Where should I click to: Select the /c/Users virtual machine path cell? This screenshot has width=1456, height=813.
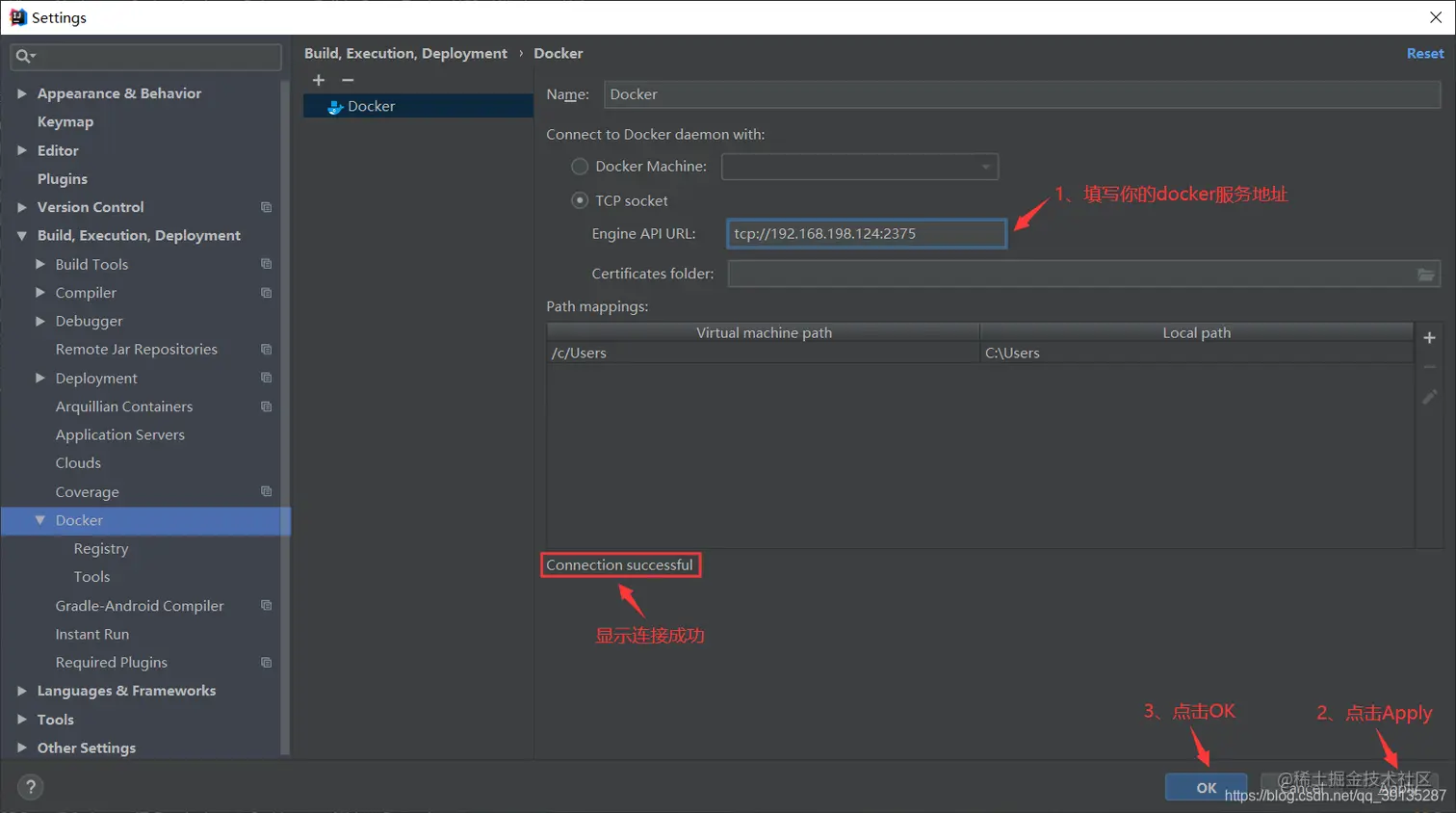coord(763,354)
